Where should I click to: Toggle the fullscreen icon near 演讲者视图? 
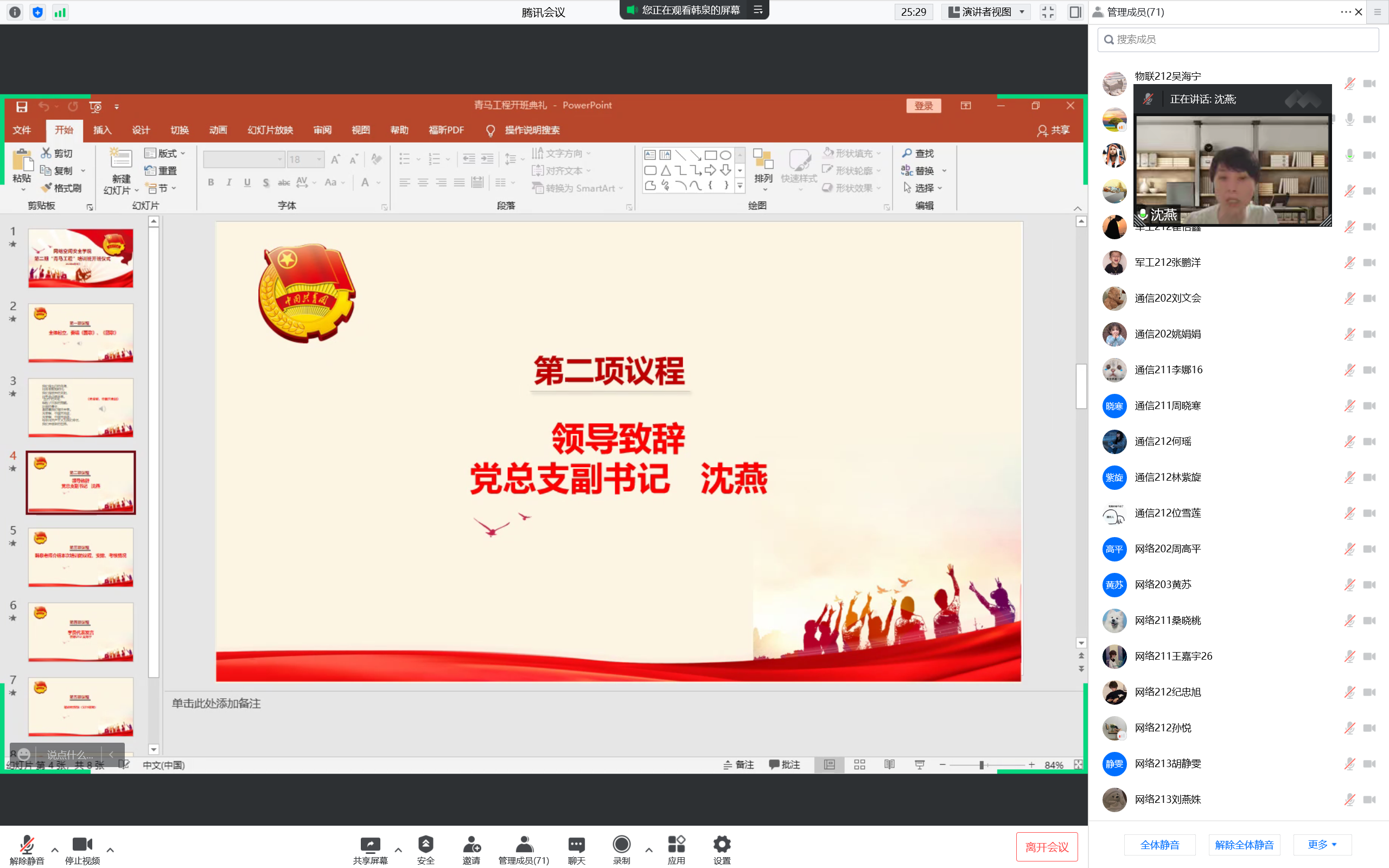coord(1048,12)
